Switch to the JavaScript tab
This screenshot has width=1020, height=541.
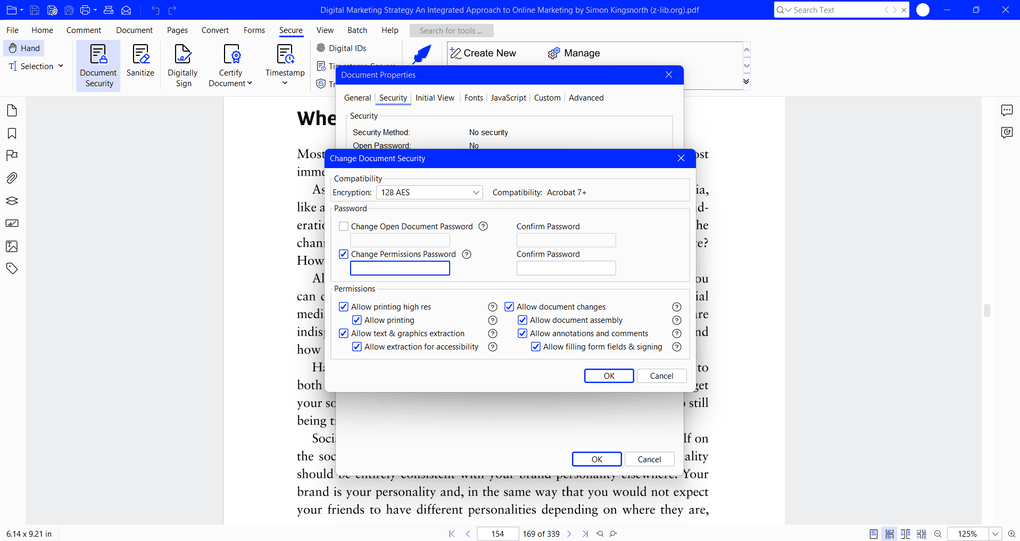508,98
